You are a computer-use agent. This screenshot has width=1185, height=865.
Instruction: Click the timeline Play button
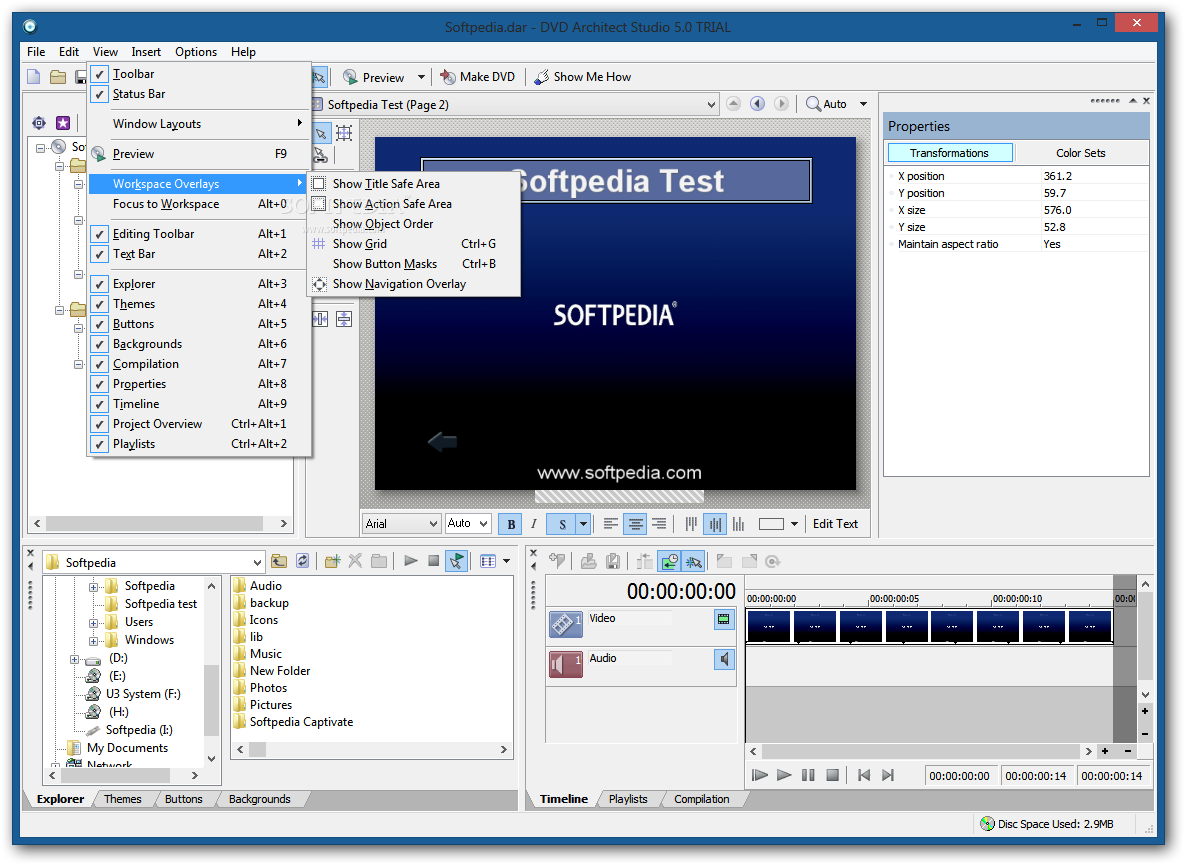(x=784, y=775)
